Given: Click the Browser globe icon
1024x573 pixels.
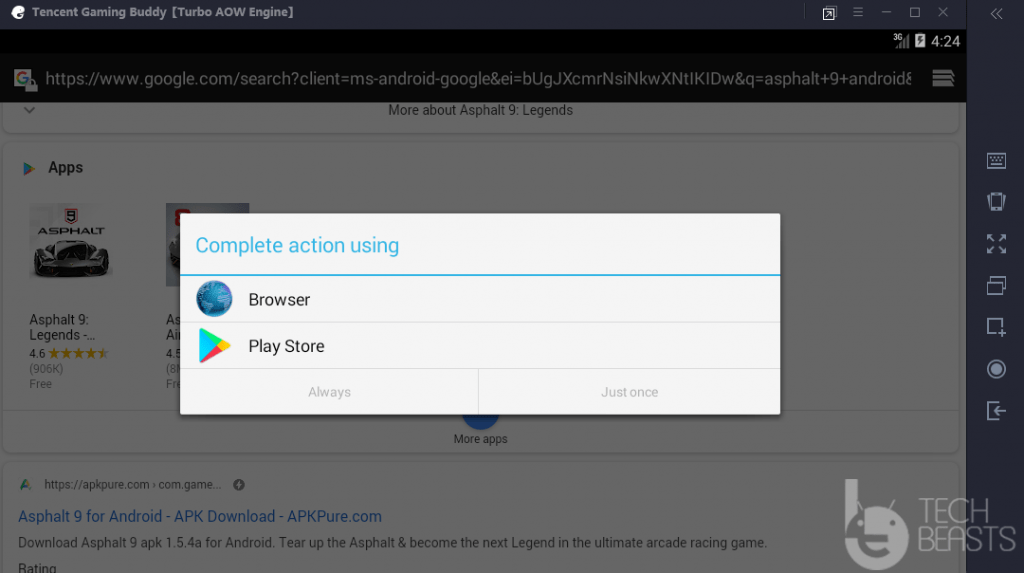Looking at the screenshot, I should click(x=214, y=299).
